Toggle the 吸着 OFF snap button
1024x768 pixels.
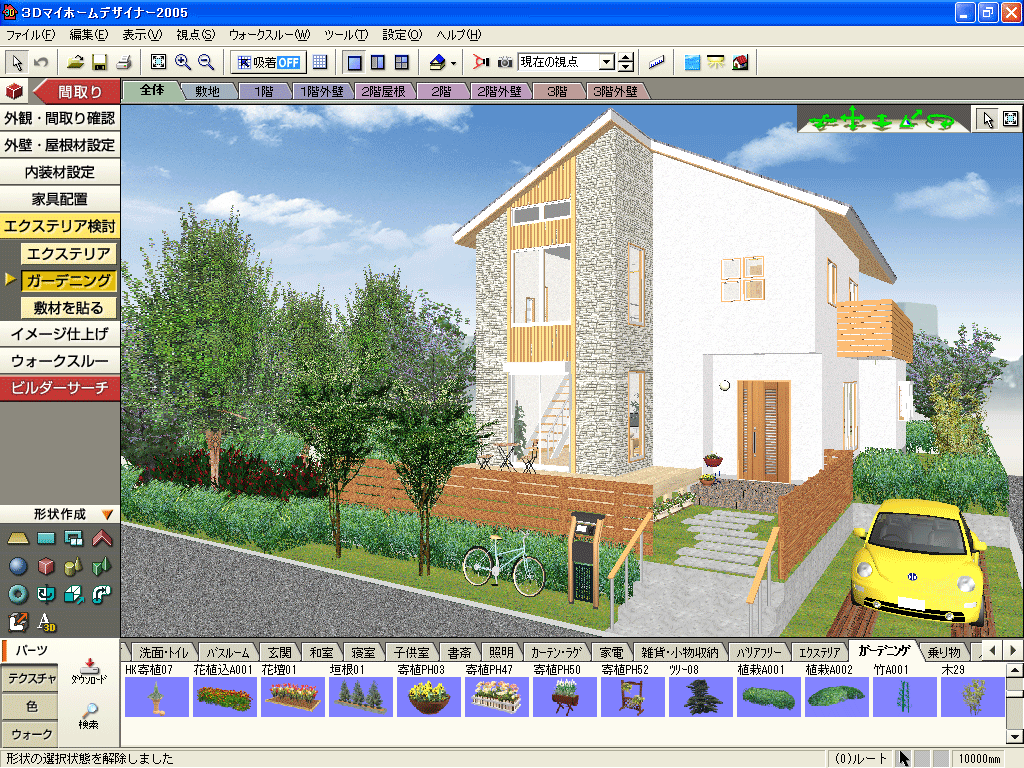pos(270,62)
